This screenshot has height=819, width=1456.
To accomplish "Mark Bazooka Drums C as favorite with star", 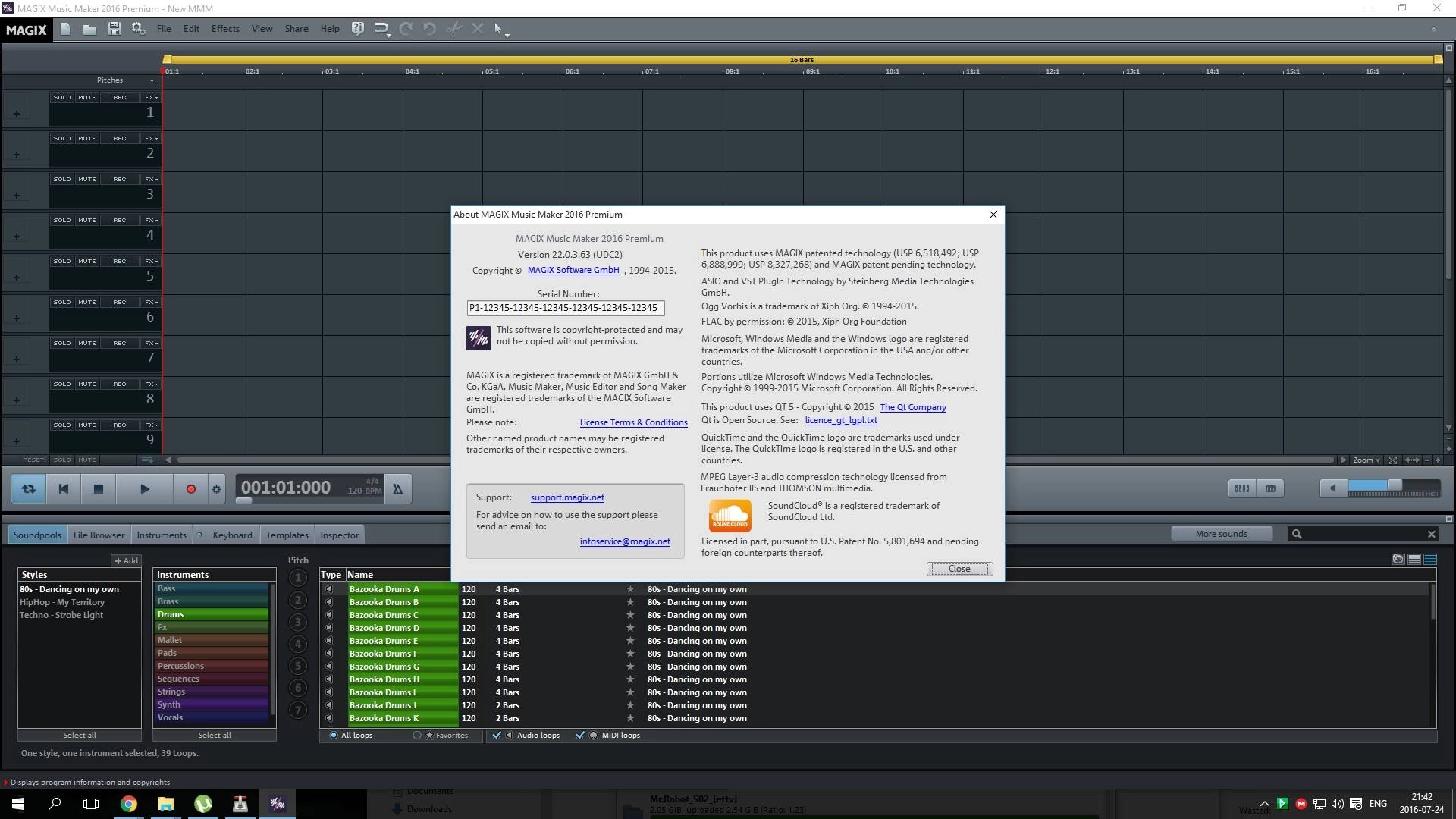I will pyautogui.click(x=629, y=615).
